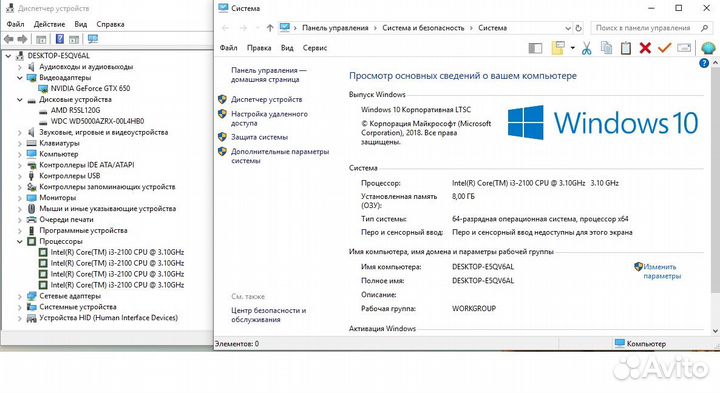Click red X Delete icon in System toolbar
720x393 pixels.
tap(645, 48)
